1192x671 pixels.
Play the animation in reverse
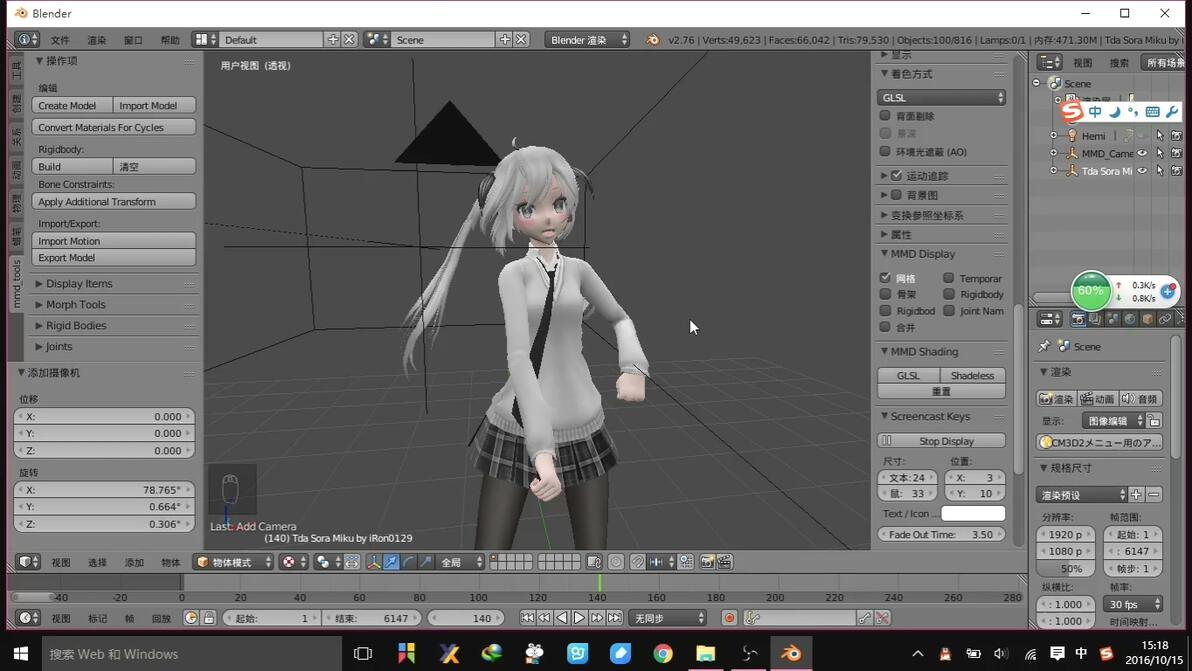562,618
